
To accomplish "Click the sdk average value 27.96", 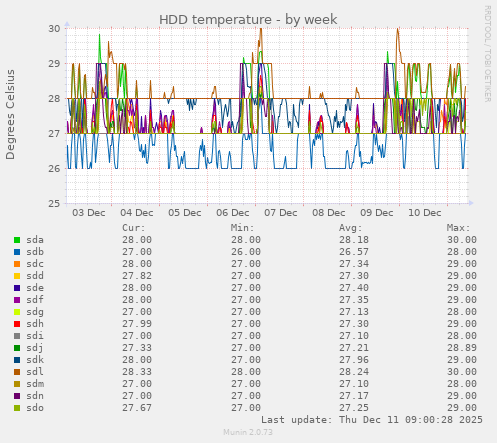I will (x=354, y=360).
